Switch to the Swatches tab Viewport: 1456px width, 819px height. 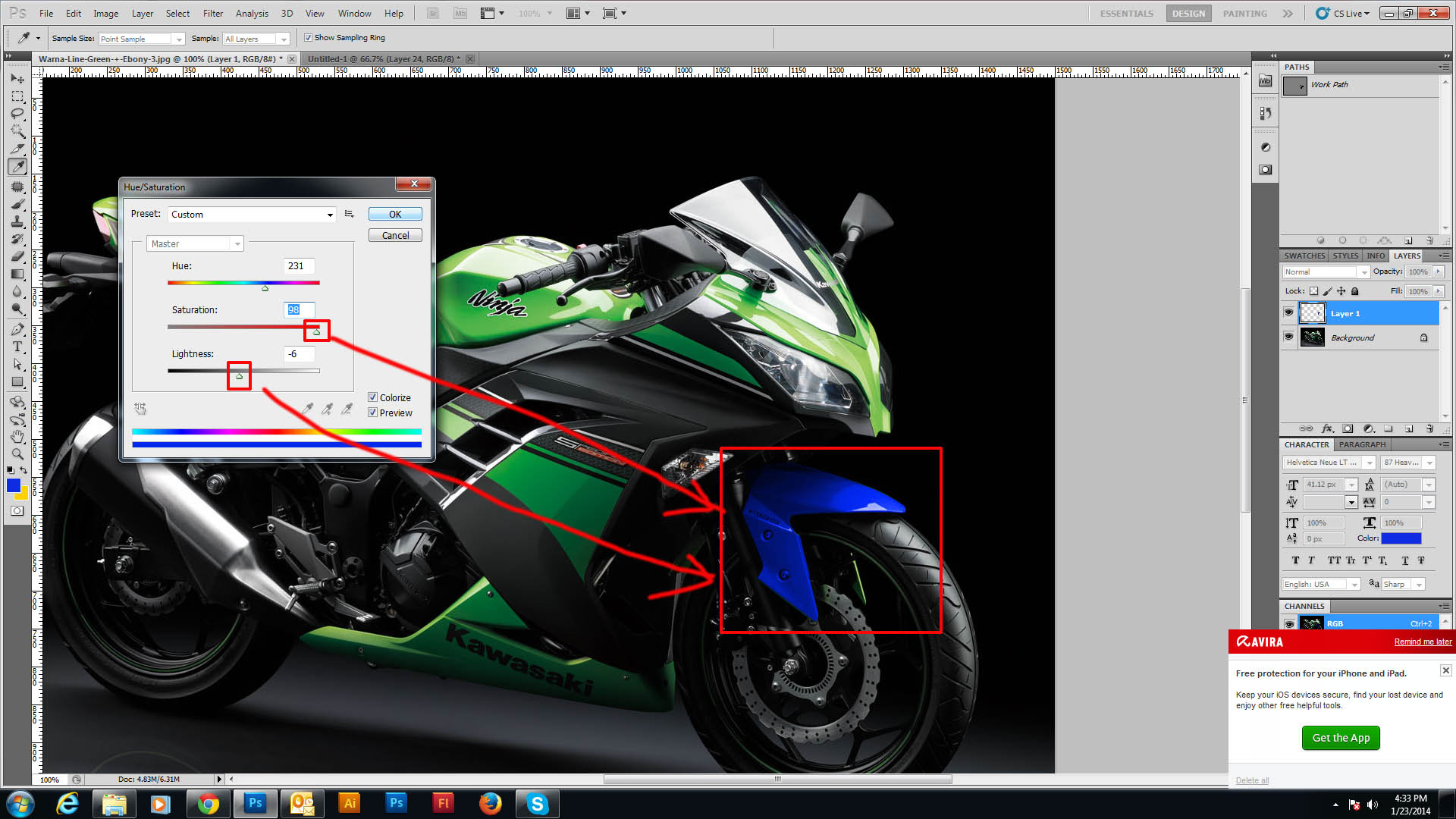point(1304,256)
